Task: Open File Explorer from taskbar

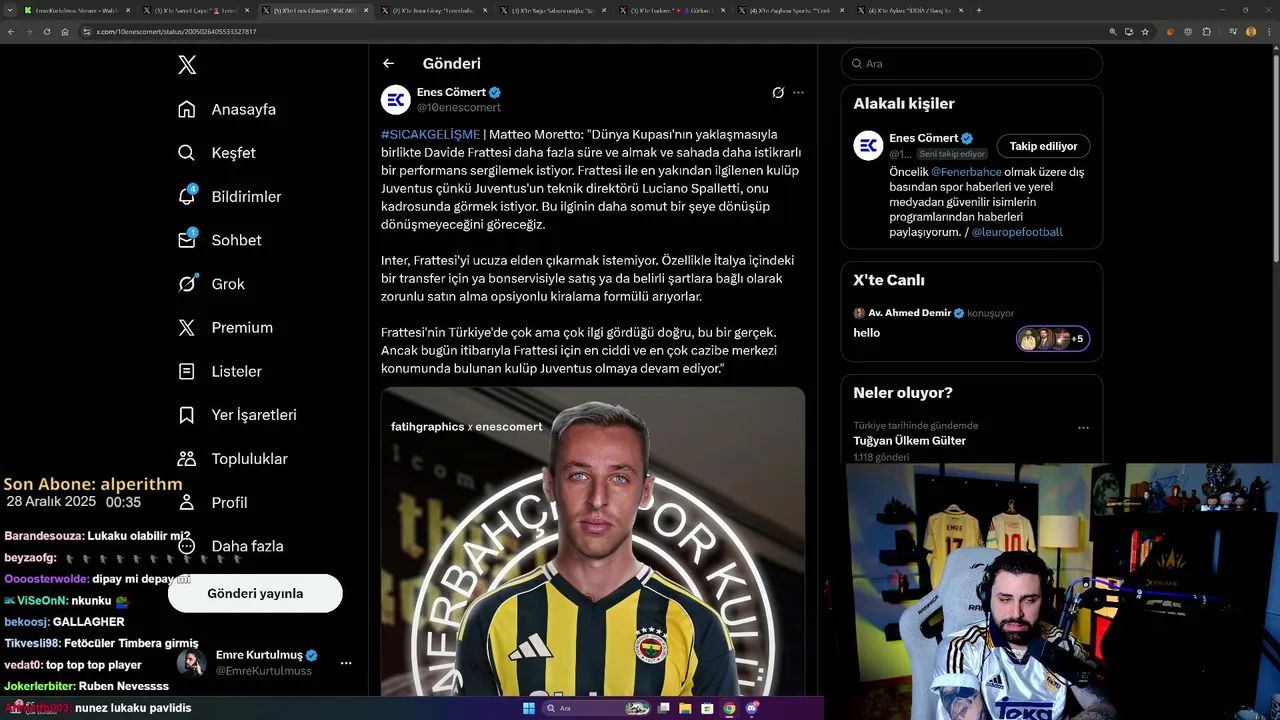Action: coord(685,708)
